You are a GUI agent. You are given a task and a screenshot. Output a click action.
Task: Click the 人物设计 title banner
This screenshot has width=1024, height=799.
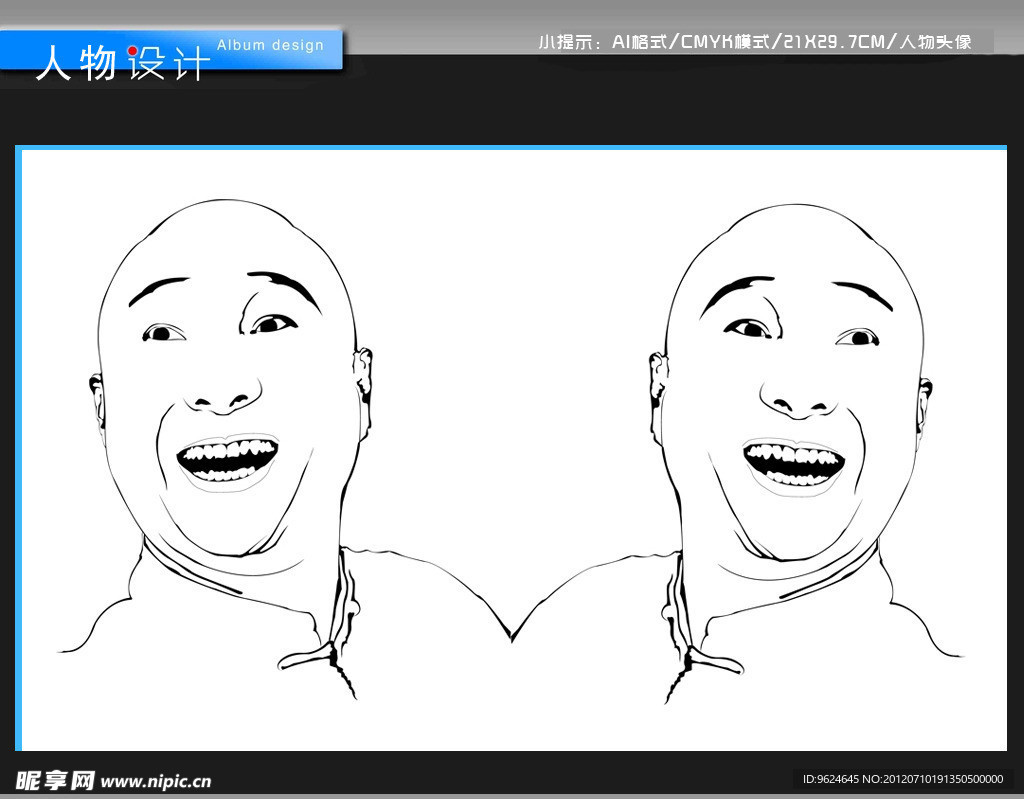[122, 63]
